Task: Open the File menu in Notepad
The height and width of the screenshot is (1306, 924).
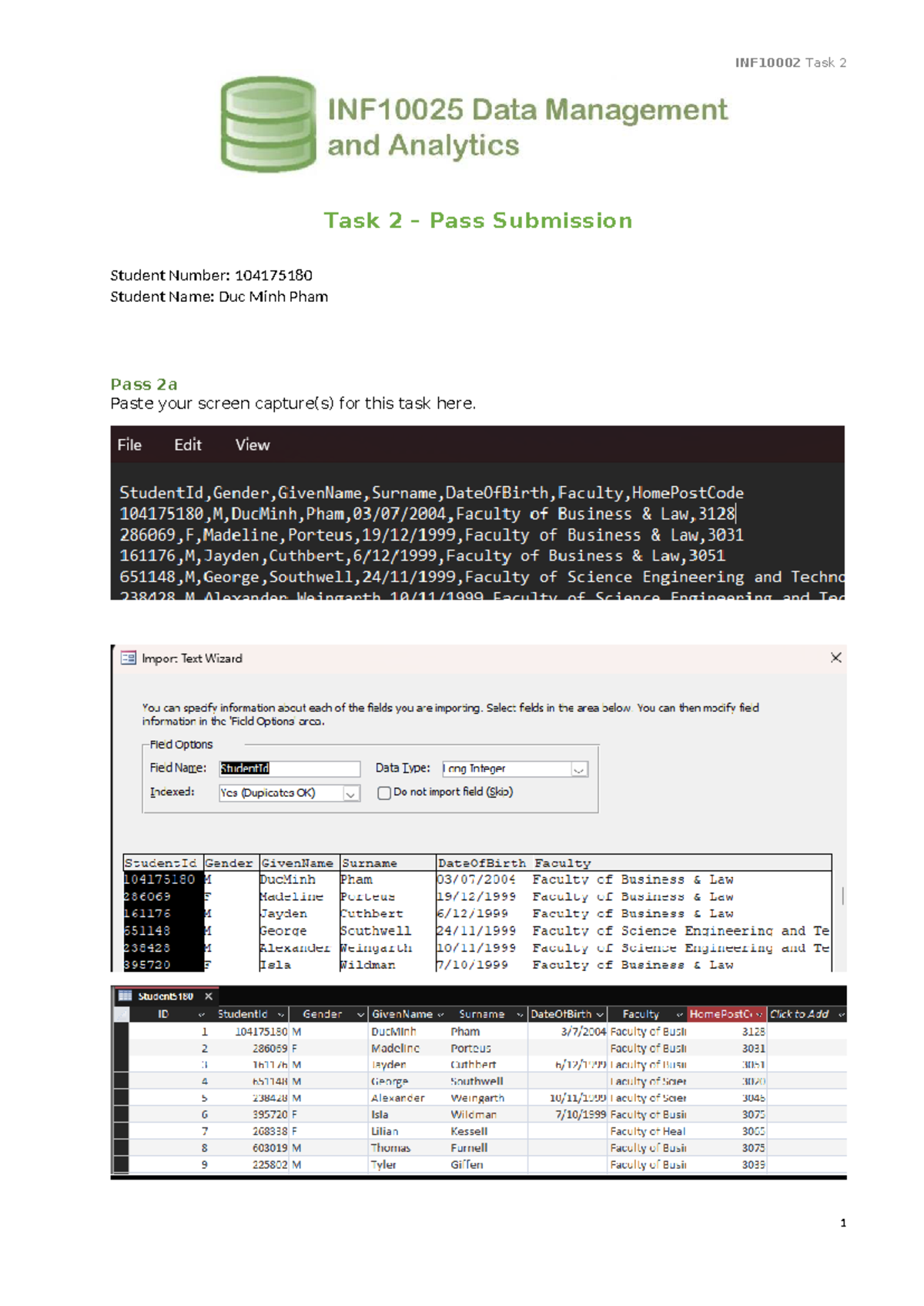Action: (x=129, y=445)
